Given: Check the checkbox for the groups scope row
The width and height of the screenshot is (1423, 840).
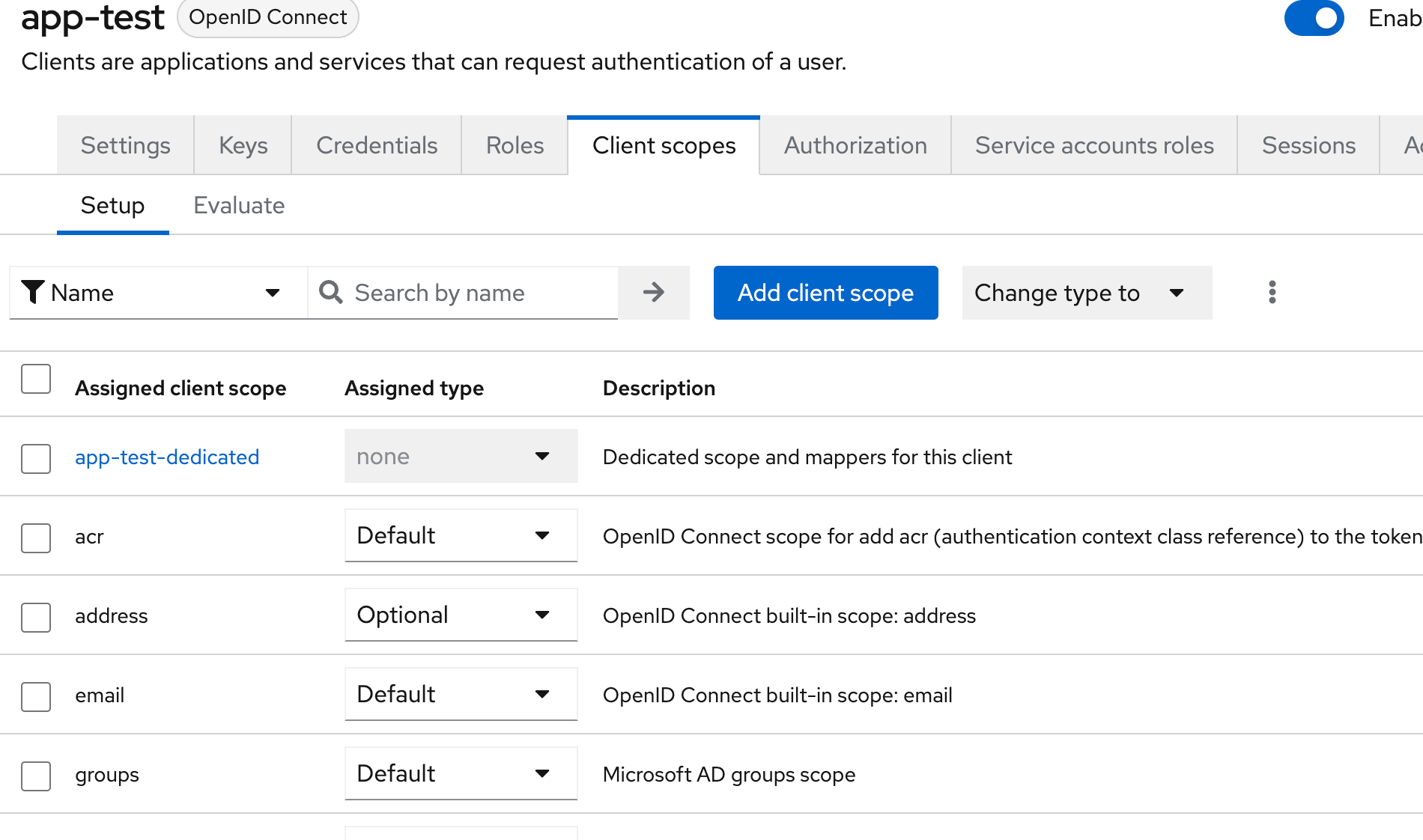Looking at the screenshot, I should coord(35,776).
